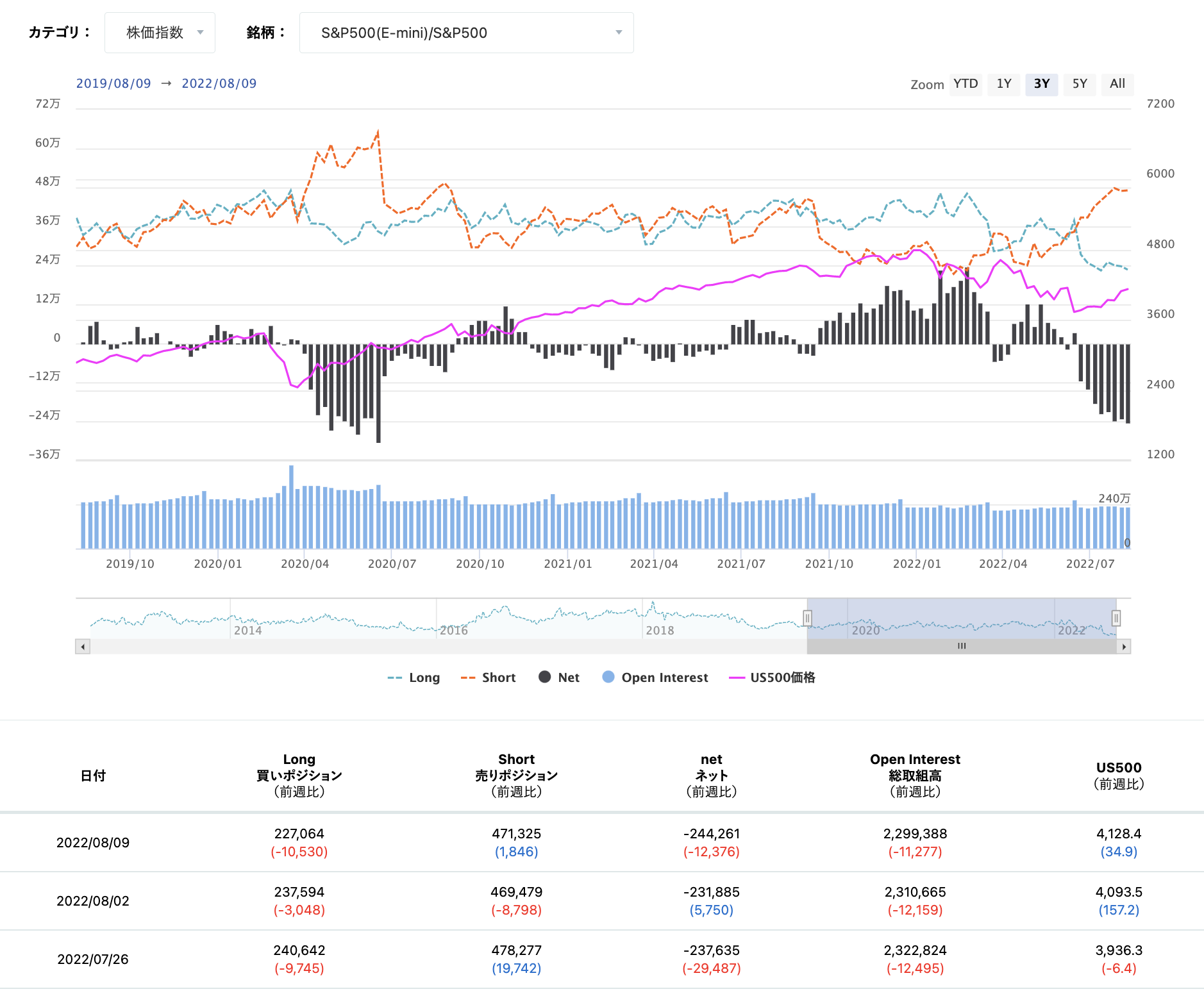Click the navigator scrollbar thumb
Screen dimensions: 1204x996
coord(962,647)
